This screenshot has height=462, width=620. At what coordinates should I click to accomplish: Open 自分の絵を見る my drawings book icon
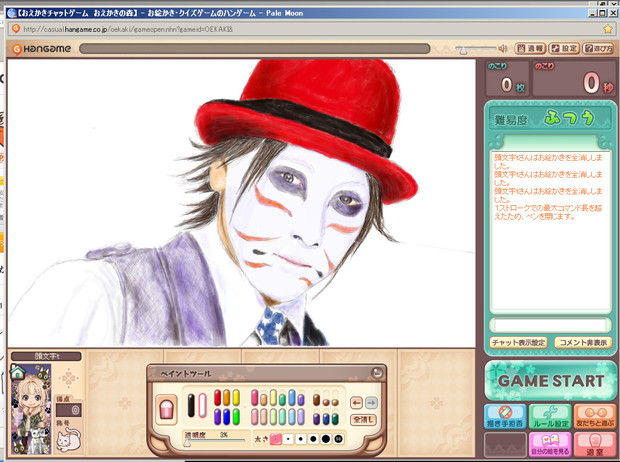pos(550,443)
